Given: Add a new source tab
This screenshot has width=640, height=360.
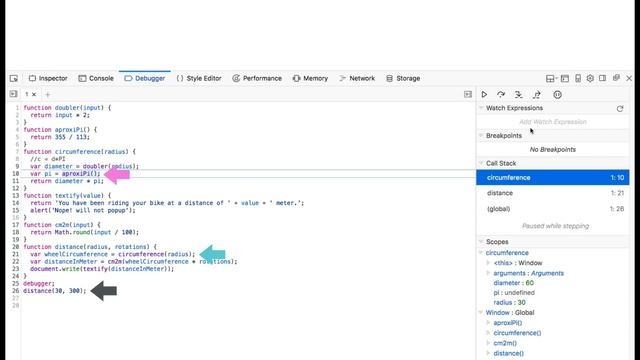Looking at the screenshot, I should click(x=48, y=95).
